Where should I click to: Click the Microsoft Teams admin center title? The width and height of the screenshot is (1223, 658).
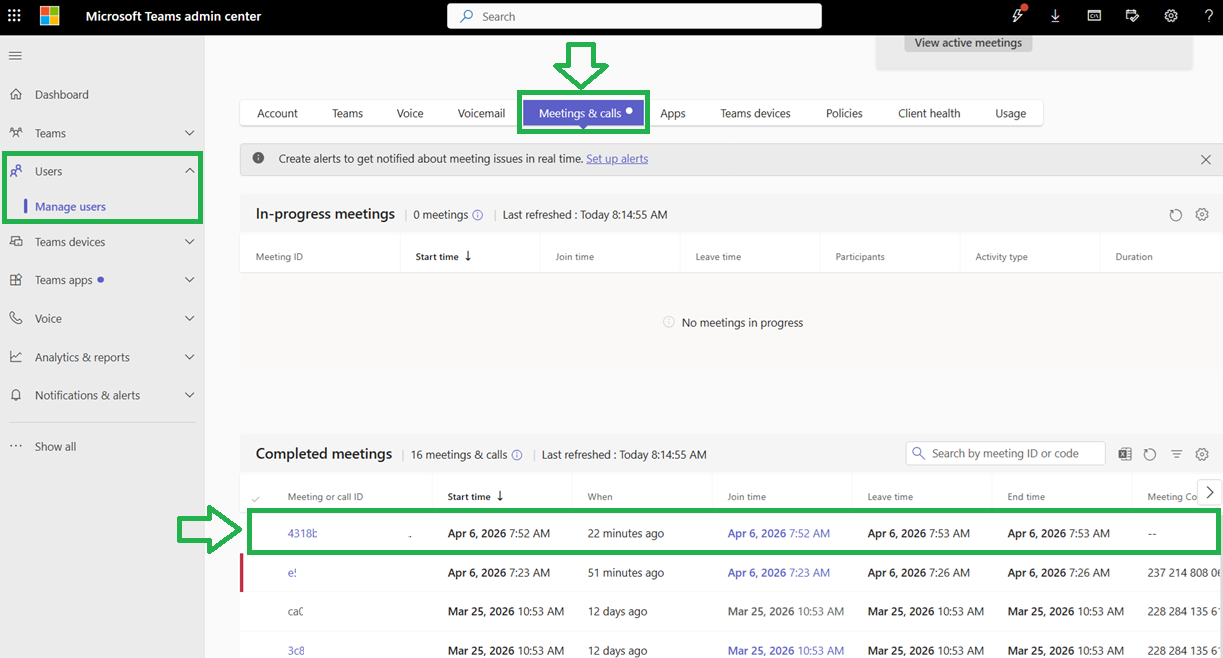[173, 16]
